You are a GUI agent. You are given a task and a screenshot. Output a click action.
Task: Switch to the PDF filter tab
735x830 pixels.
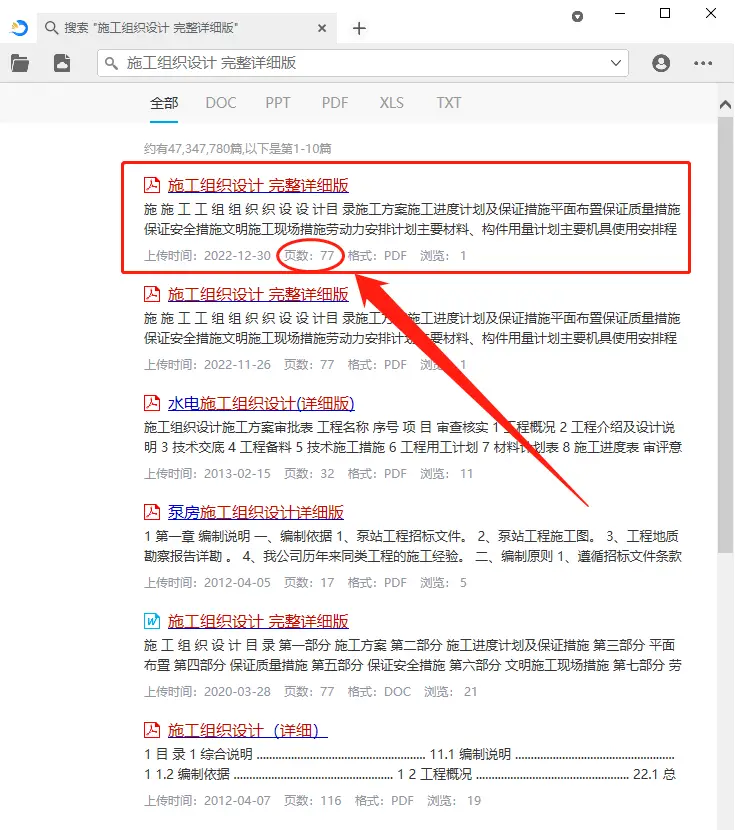pos(335,103)
